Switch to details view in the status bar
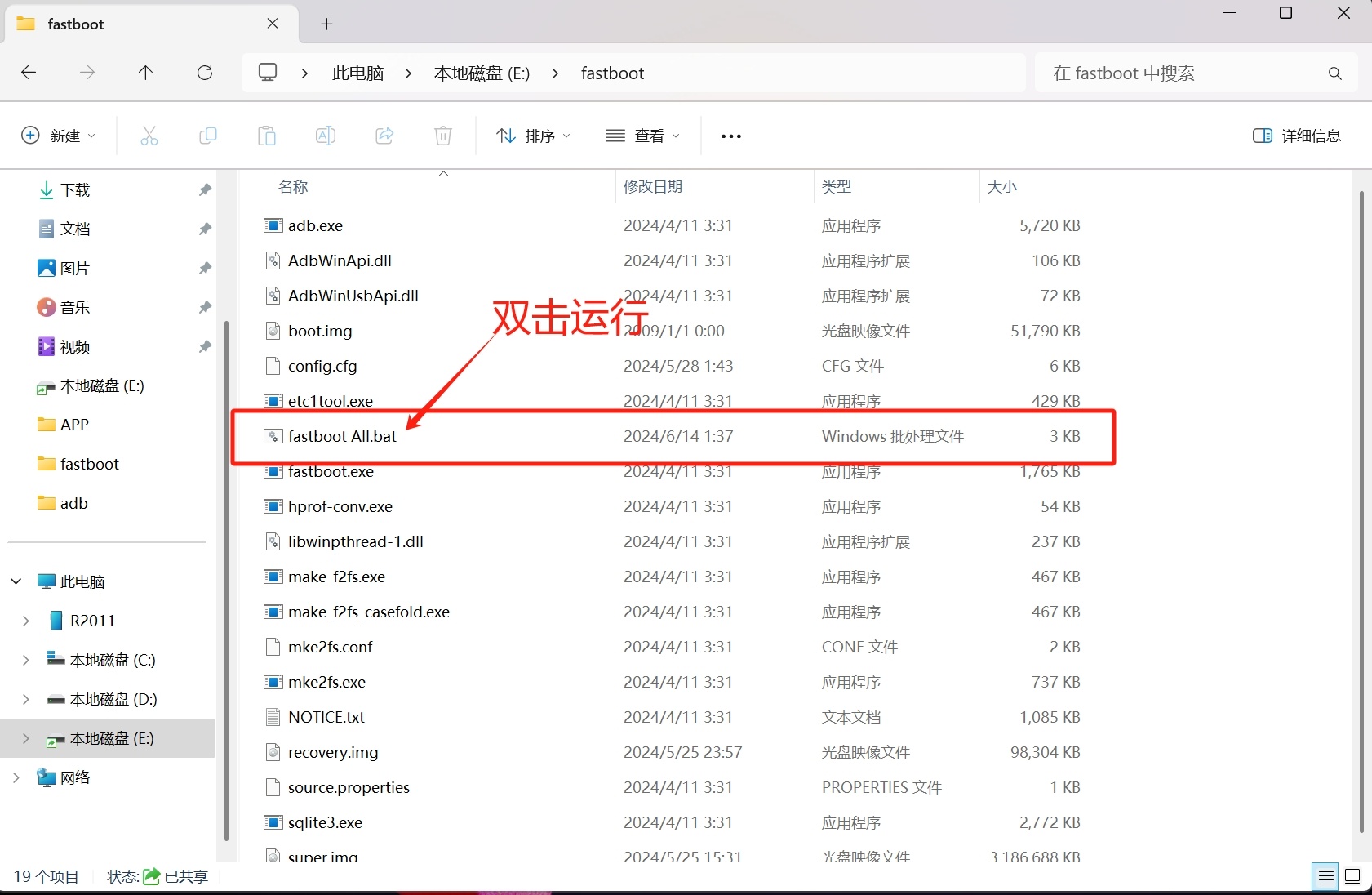The width and height of the screenshot is (1372, 895). coord(1325,876)
